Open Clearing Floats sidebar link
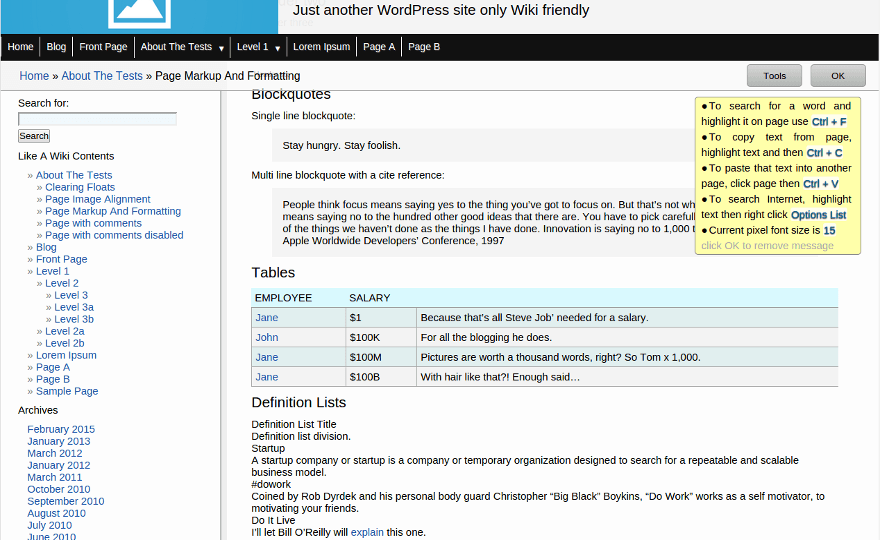Screen dimensions: 880x540 tap(80, 187)
